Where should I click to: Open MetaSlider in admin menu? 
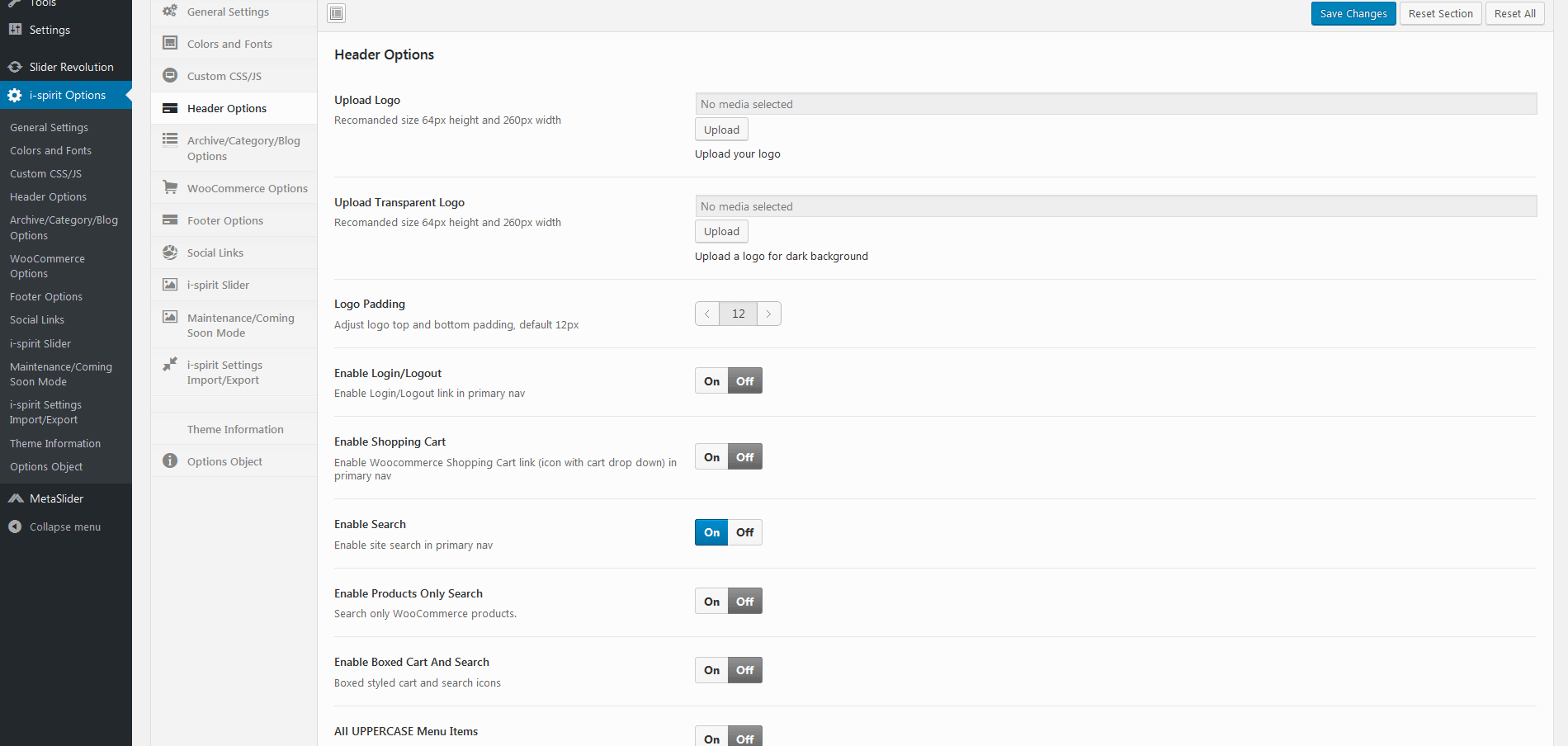point(66,498)
